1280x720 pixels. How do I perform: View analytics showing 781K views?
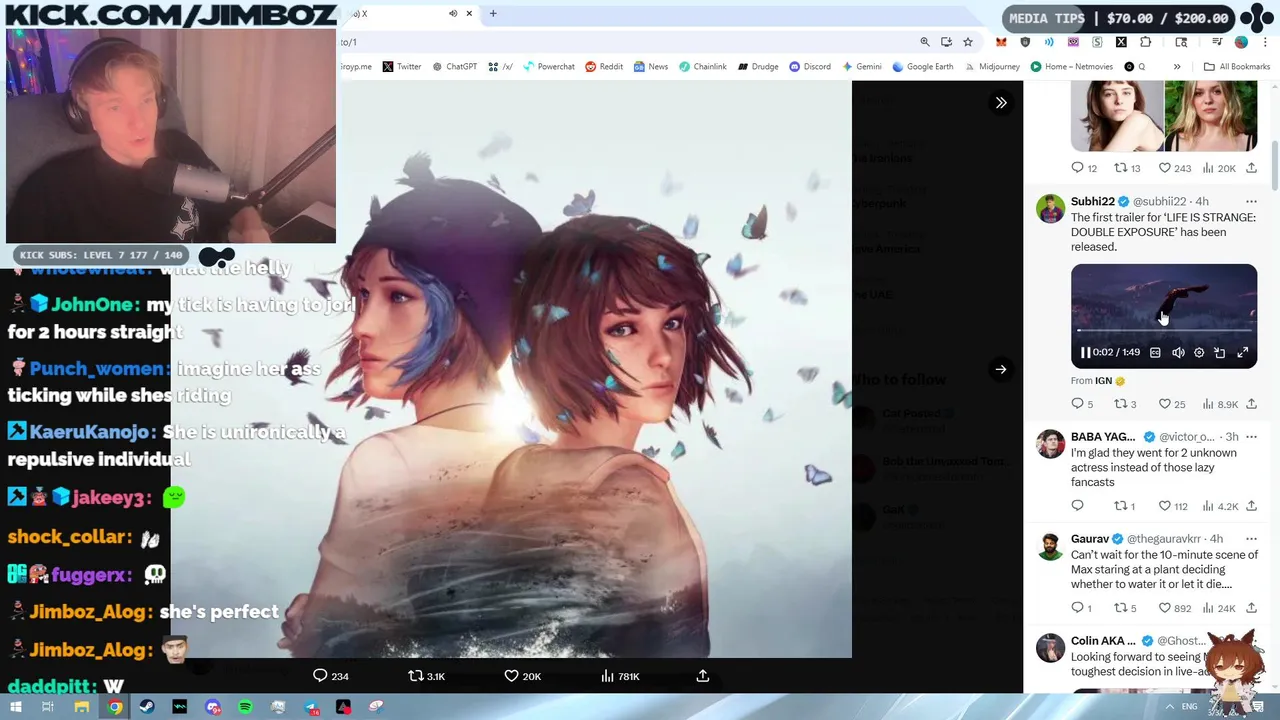(x=620, y=676)
